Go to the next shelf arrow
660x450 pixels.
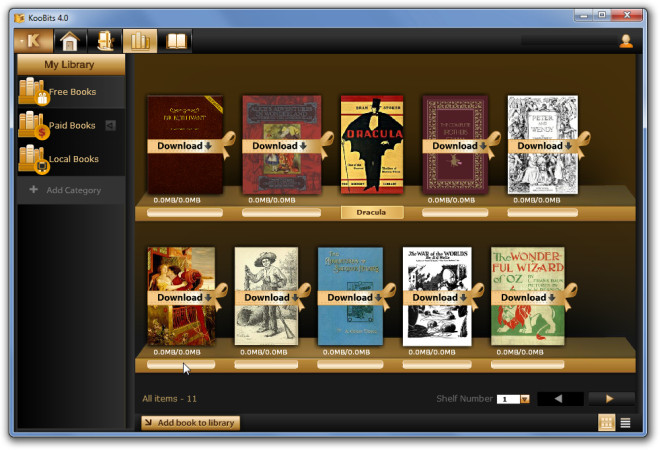click(x=611, y=398)
